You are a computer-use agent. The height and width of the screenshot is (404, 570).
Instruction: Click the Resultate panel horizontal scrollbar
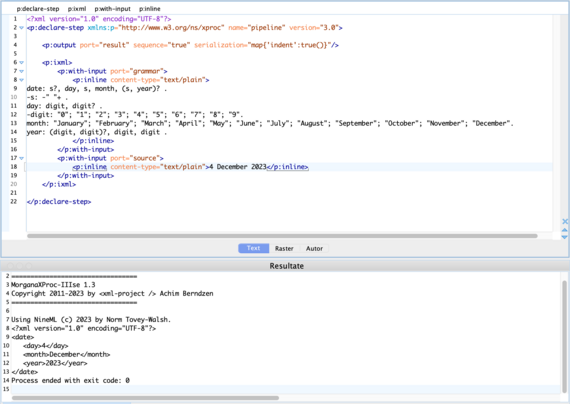[x=145, y=398]
